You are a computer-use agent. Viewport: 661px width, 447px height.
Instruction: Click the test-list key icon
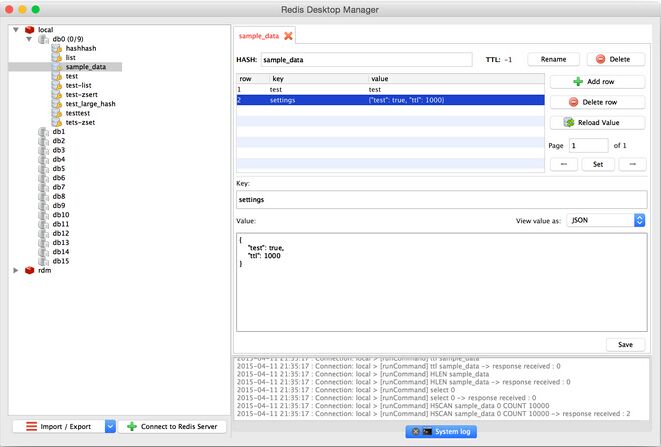[56, 86]
